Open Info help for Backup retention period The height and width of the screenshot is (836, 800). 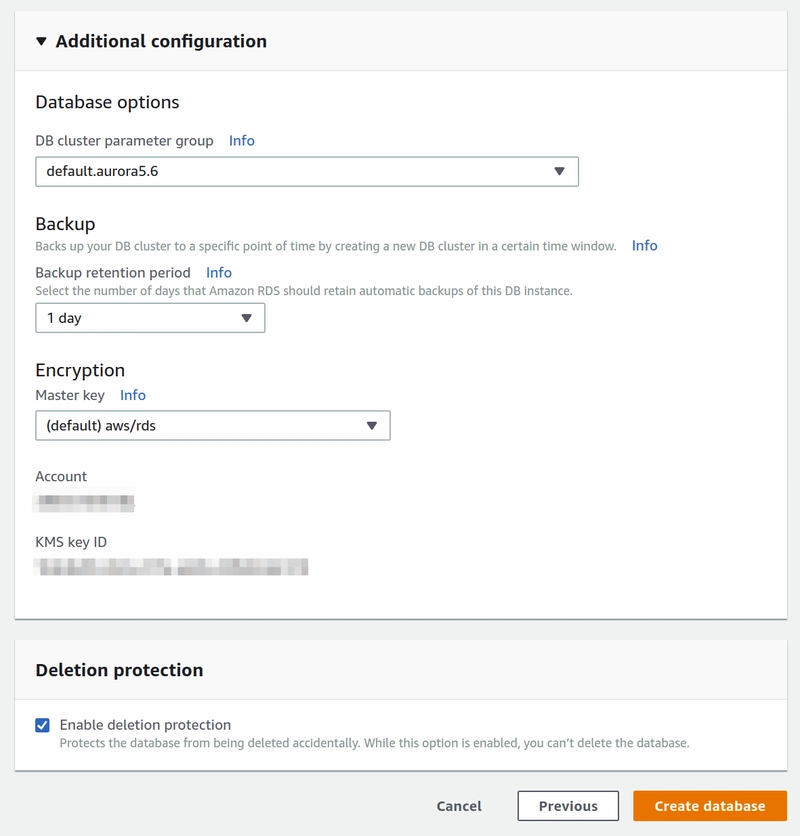(218, 272)
